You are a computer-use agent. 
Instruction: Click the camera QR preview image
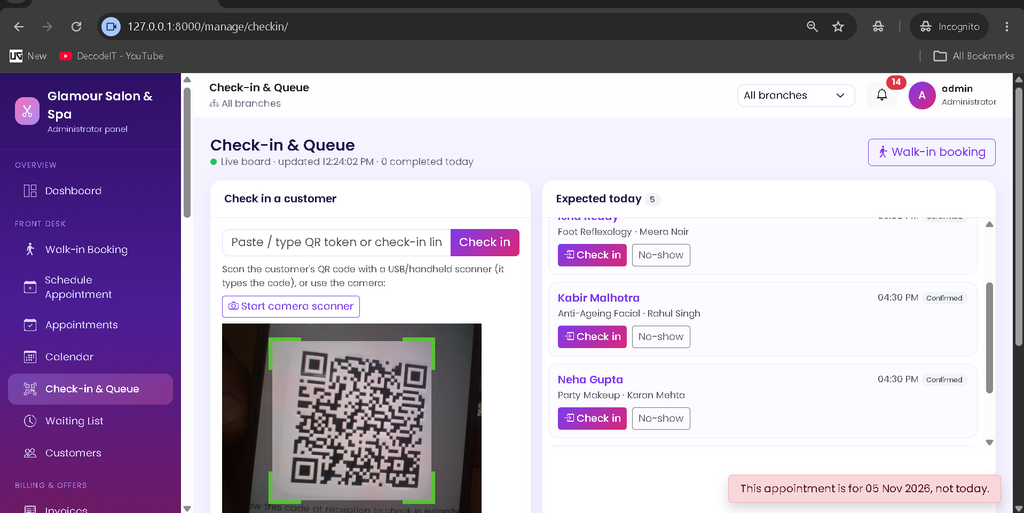pos(351,418)
